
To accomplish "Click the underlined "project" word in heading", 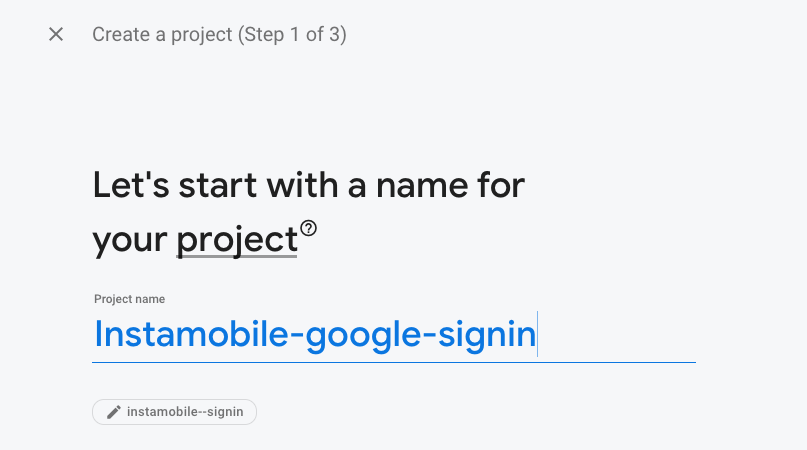I will (237, 240).
